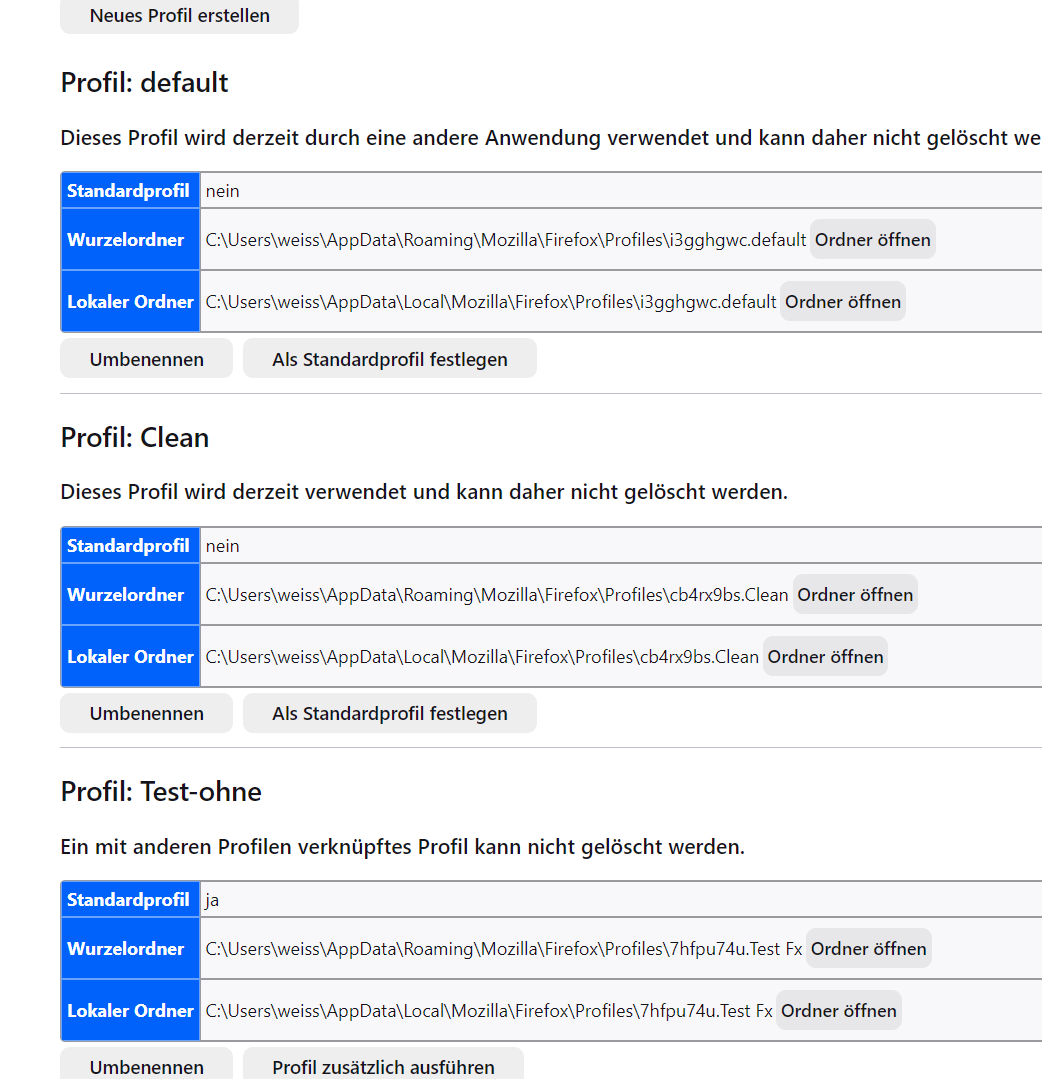Select the Profil: Clean heading
Viewport: 1042px width, 1079px height.
point(135,438)
